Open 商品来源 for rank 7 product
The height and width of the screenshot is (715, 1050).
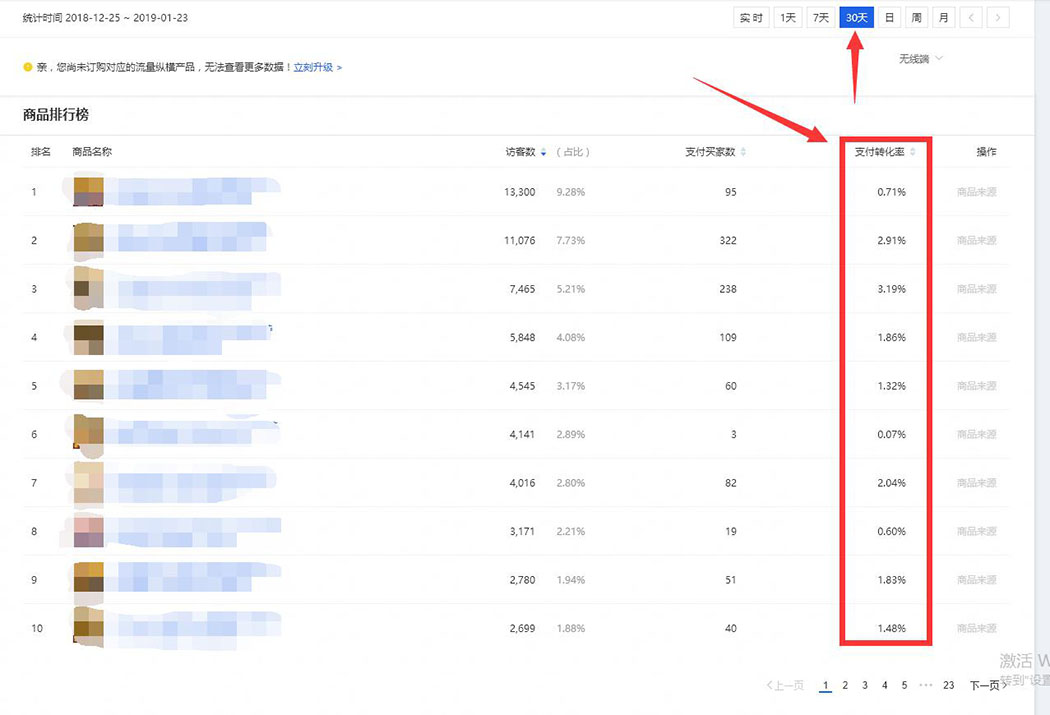click(x=976, y=483)
